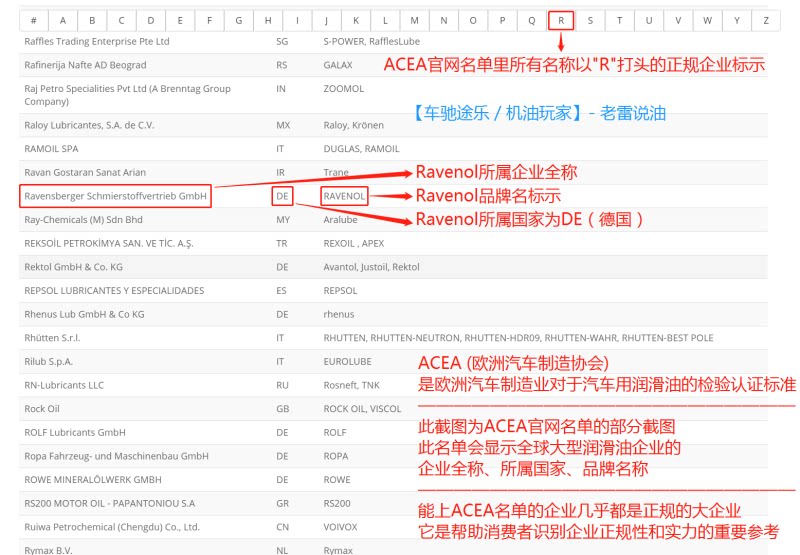
Task: Click Ray-Chemicals (M) Sdn Bhd name
Action: (x=83, y=220)
